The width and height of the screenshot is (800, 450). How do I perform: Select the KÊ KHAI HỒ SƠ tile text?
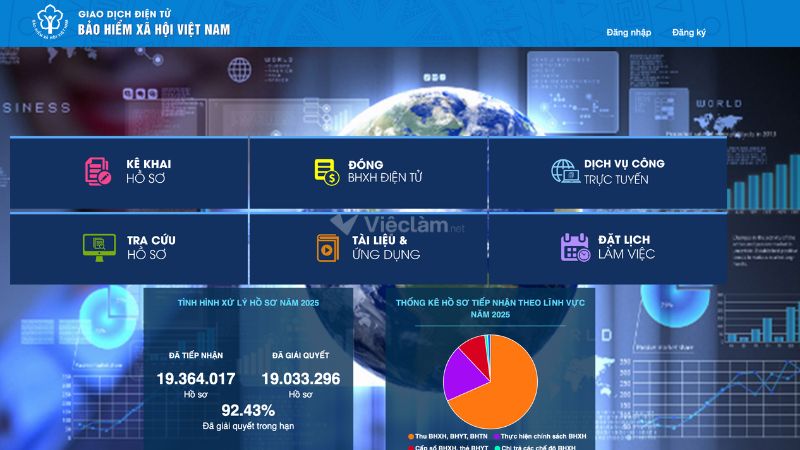[x=148, y=171]
